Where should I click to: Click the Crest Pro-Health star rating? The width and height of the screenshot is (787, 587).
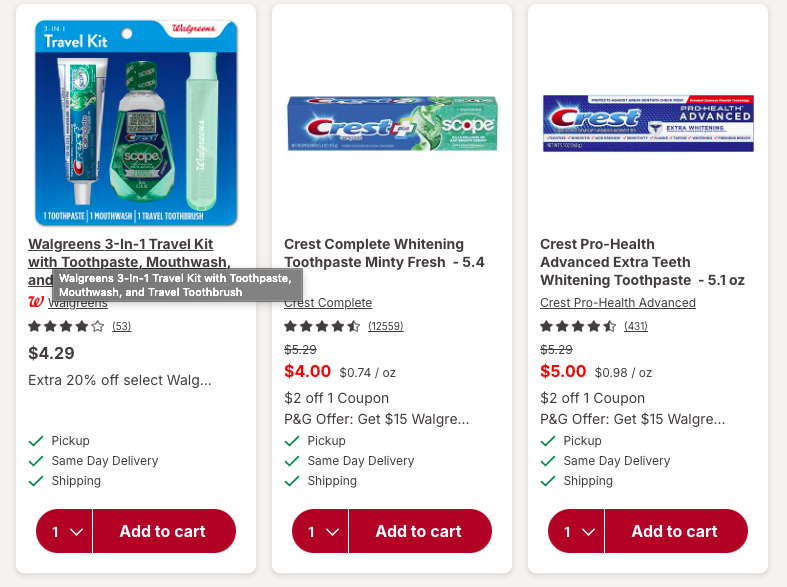pos(578,326)
